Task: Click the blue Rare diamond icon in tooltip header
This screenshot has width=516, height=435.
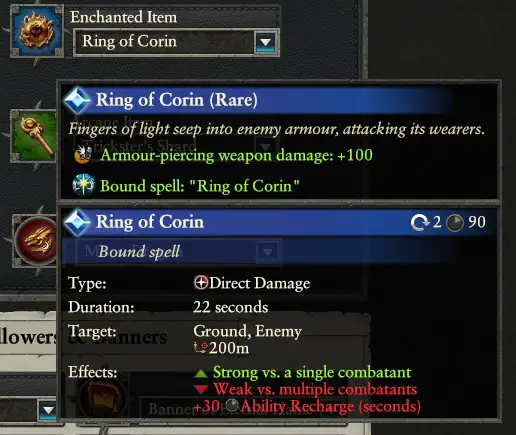Action: click(77, 100)
